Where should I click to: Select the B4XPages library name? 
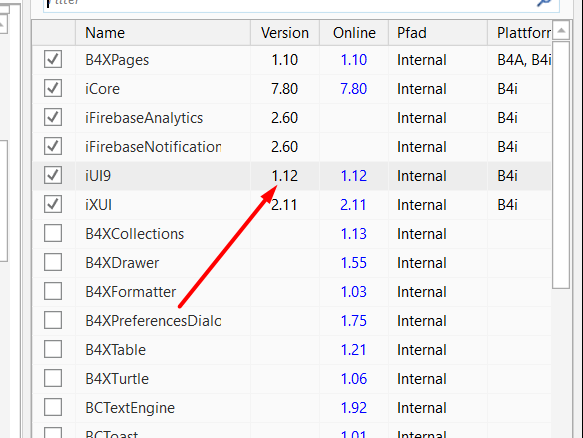pos(117,60)
